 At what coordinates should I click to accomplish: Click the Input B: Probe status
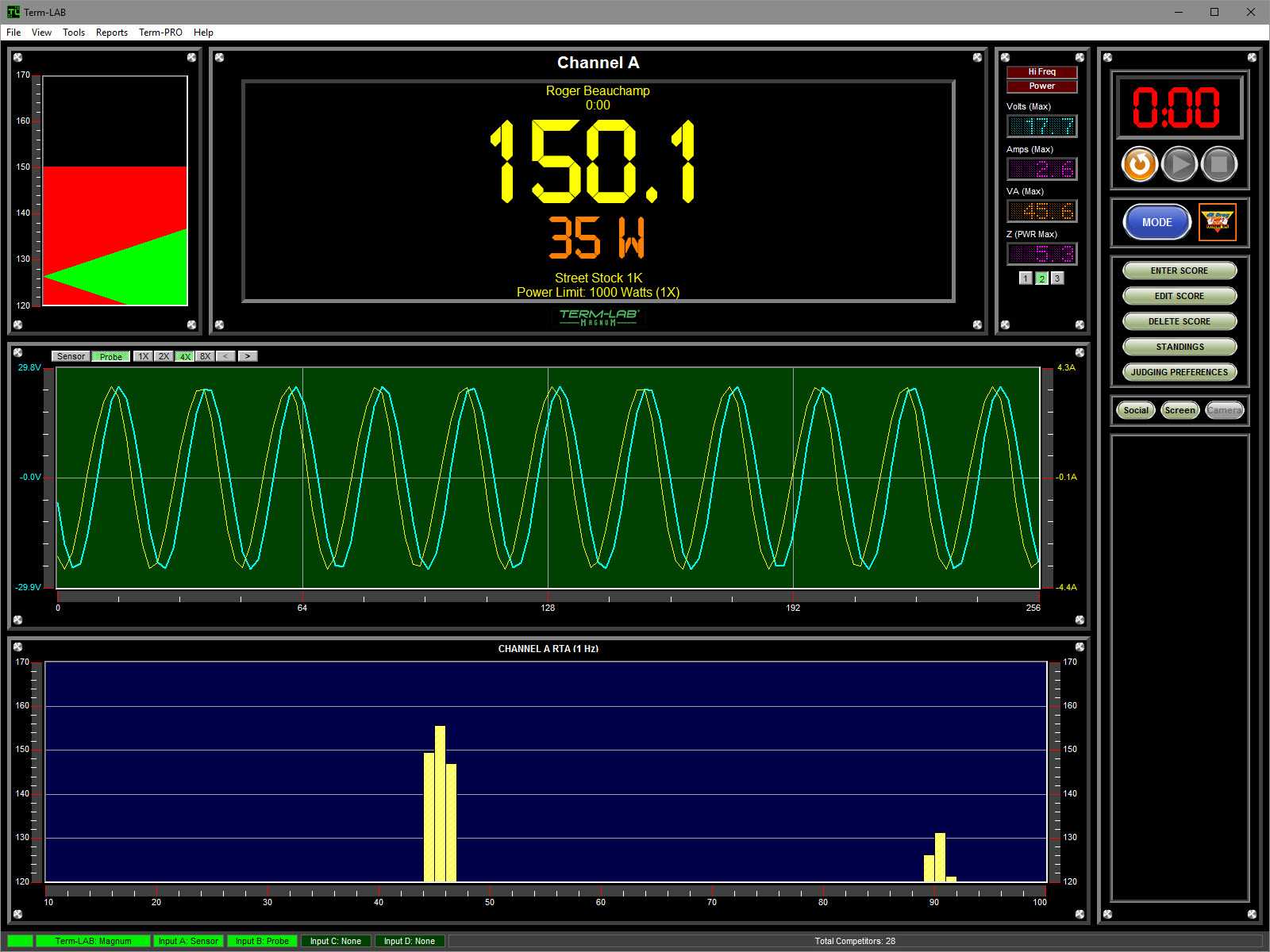click(262, 941)
